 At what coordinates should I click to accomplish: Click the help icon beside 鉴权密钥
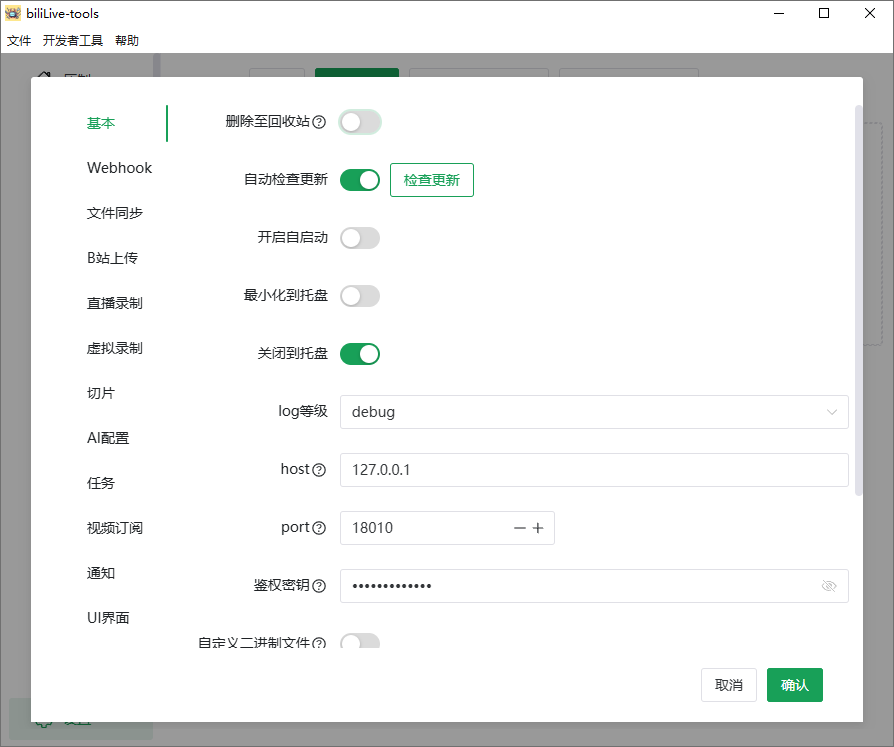click(320, 585)
